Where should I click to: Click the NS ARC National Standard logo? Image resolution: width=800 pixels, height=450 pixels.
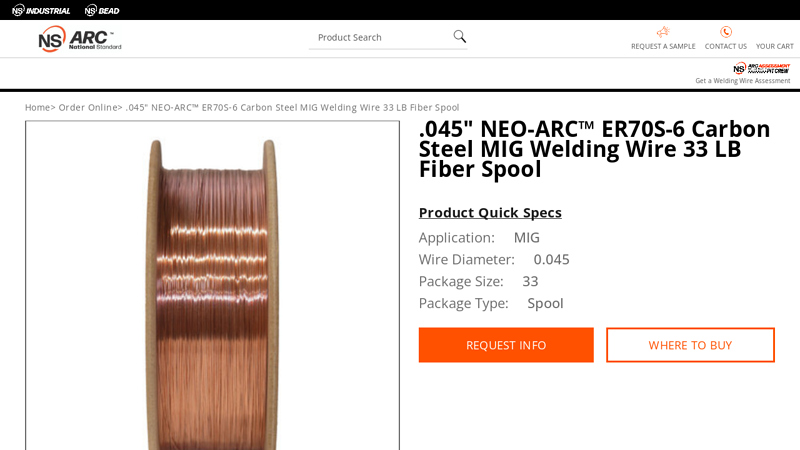(80, 40)
